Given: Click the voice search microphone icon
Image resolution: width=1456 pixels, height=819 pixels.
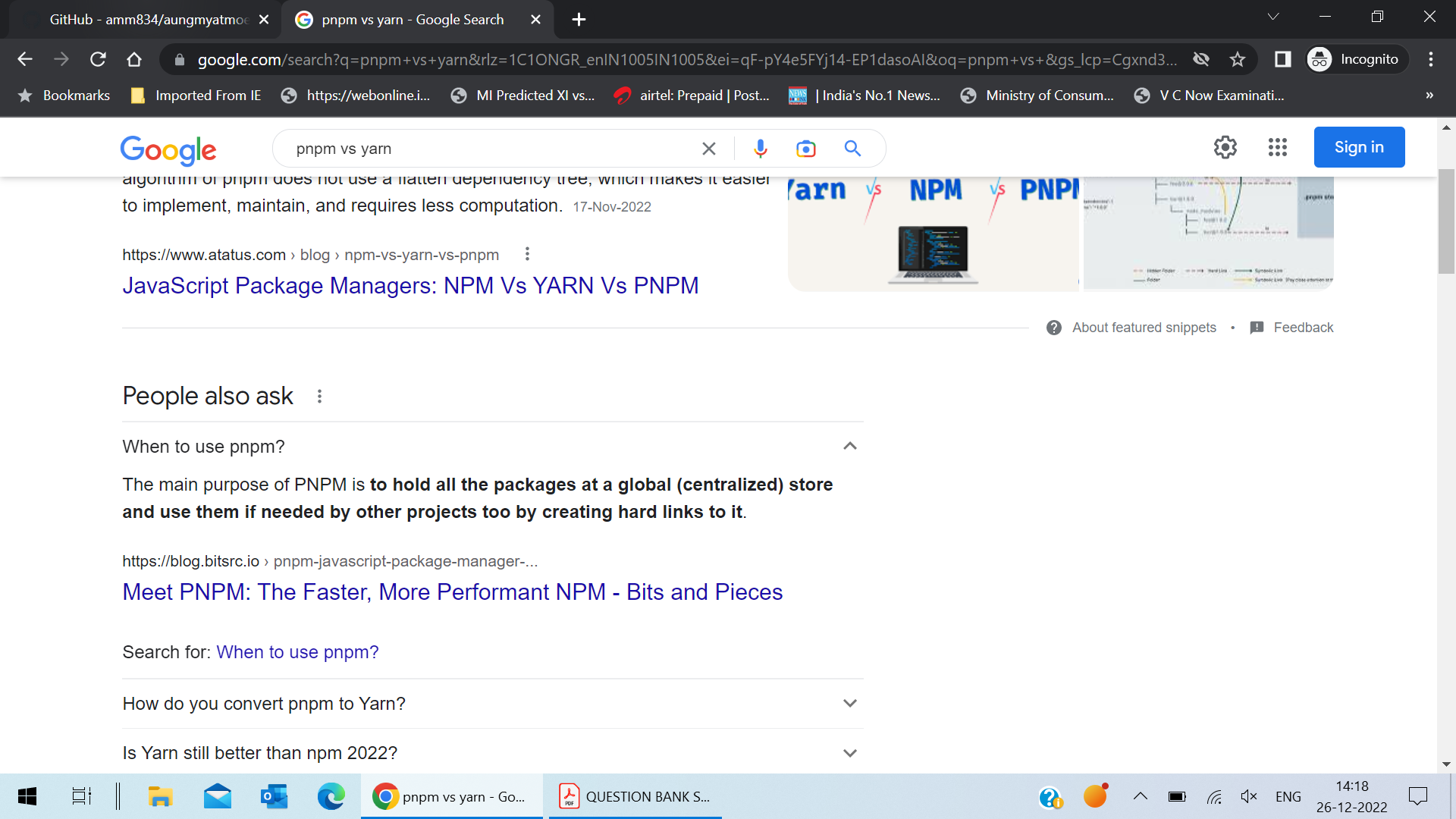Looking at the screenshot, I should click(x=760, y=149).
